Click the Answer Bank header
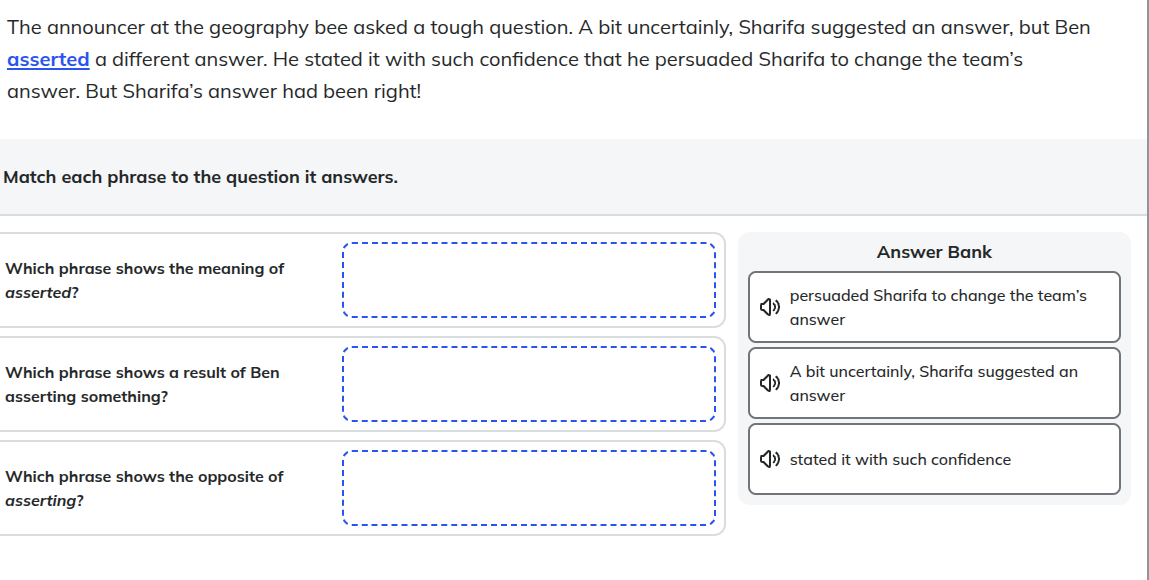The width and height of the screenshot is (1149, 580). (x=933, y=252)
